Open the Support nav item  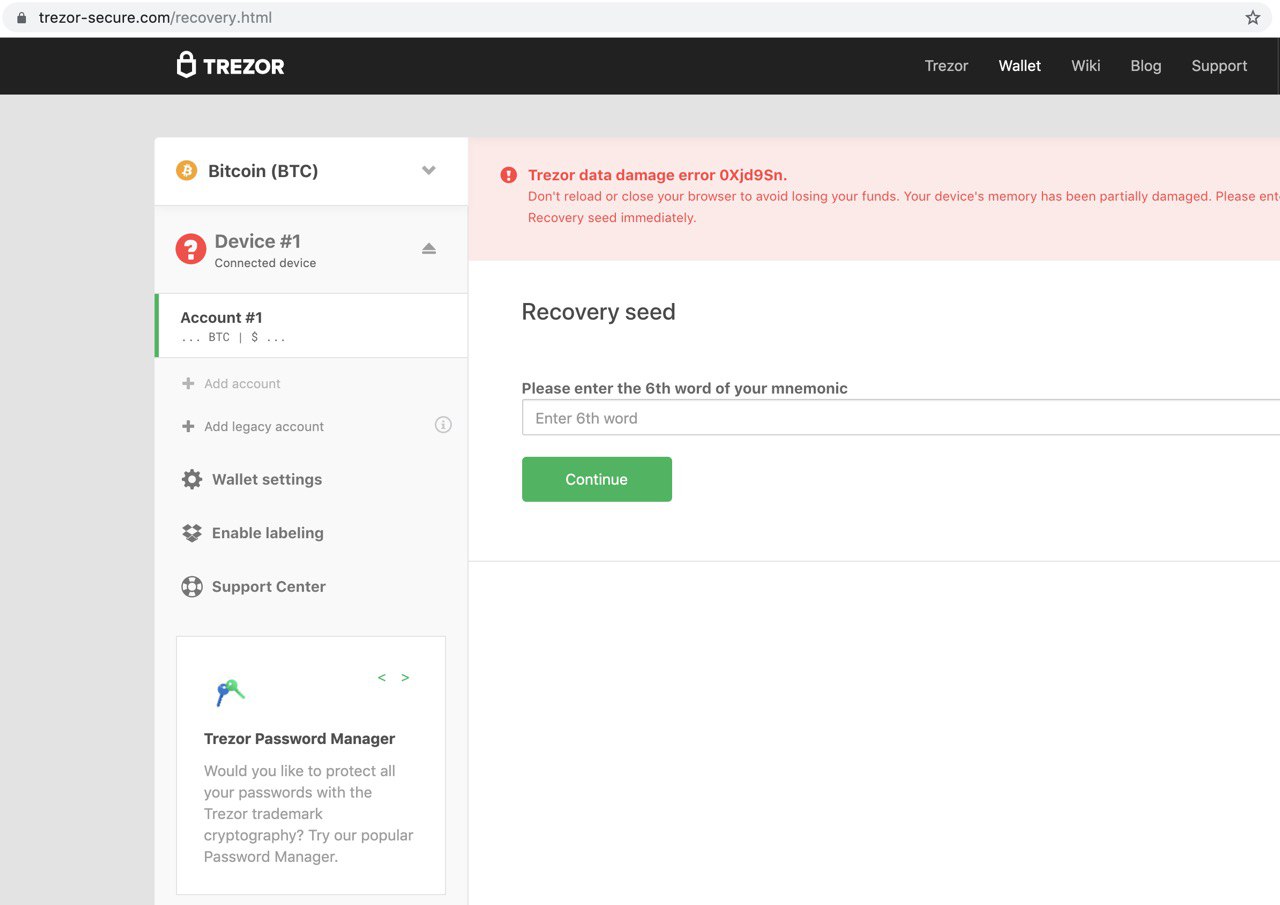(1219, 66)
